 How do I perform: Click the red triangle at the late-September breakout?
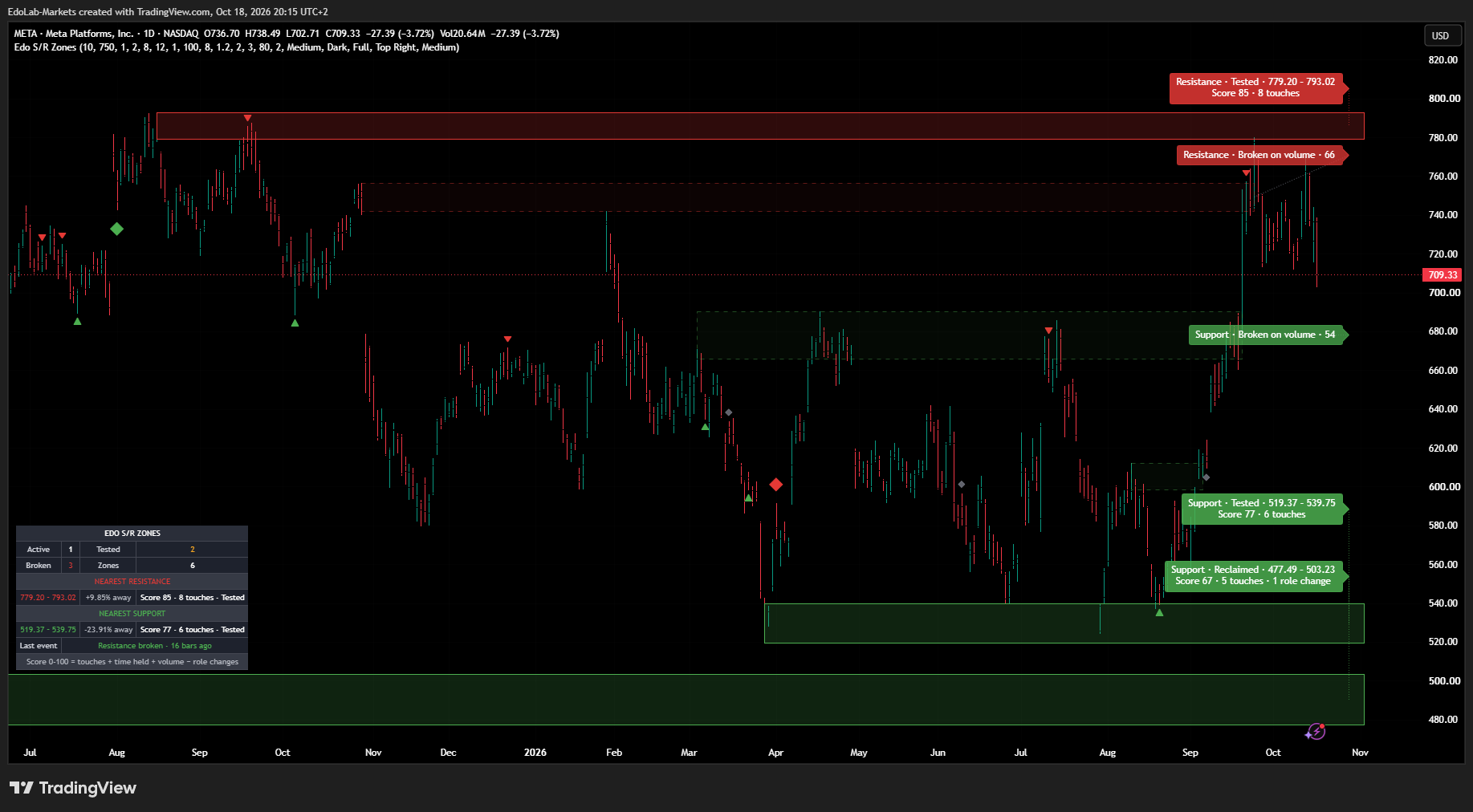pos(1246,173)
